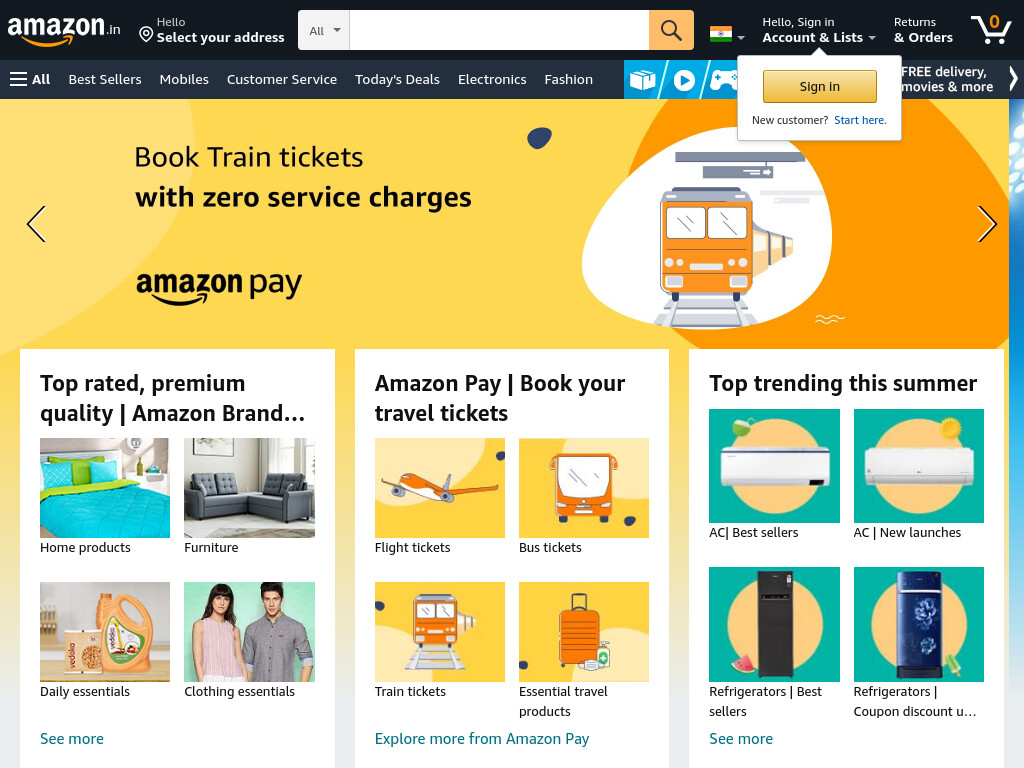Click Explore more from Amazon Pay

[482, 739]
